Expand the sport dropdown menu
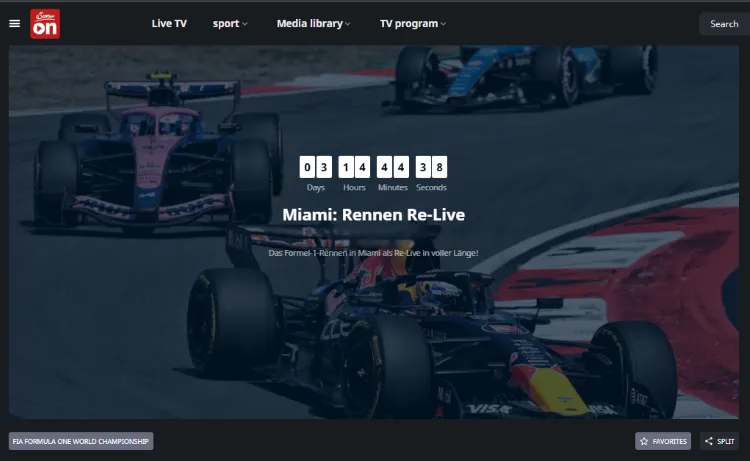This screenshot has width=750, height=461. (230, 23)
